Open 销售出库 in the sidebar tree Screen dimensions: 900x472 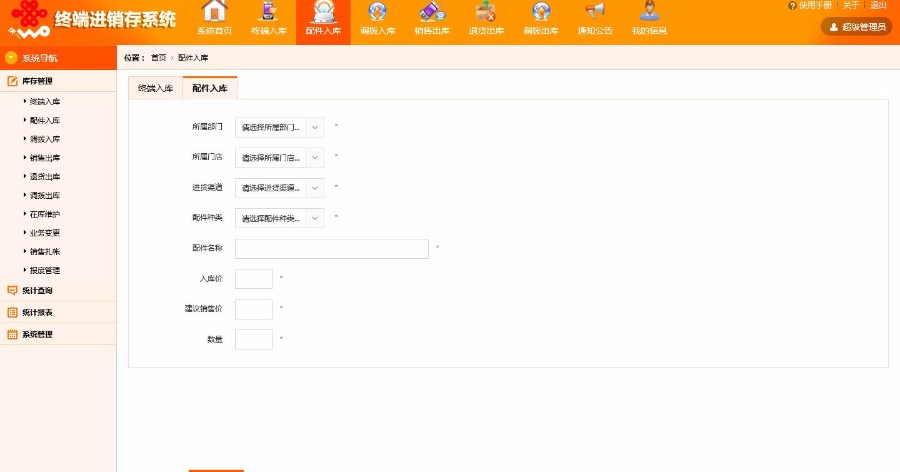[45, 158]
